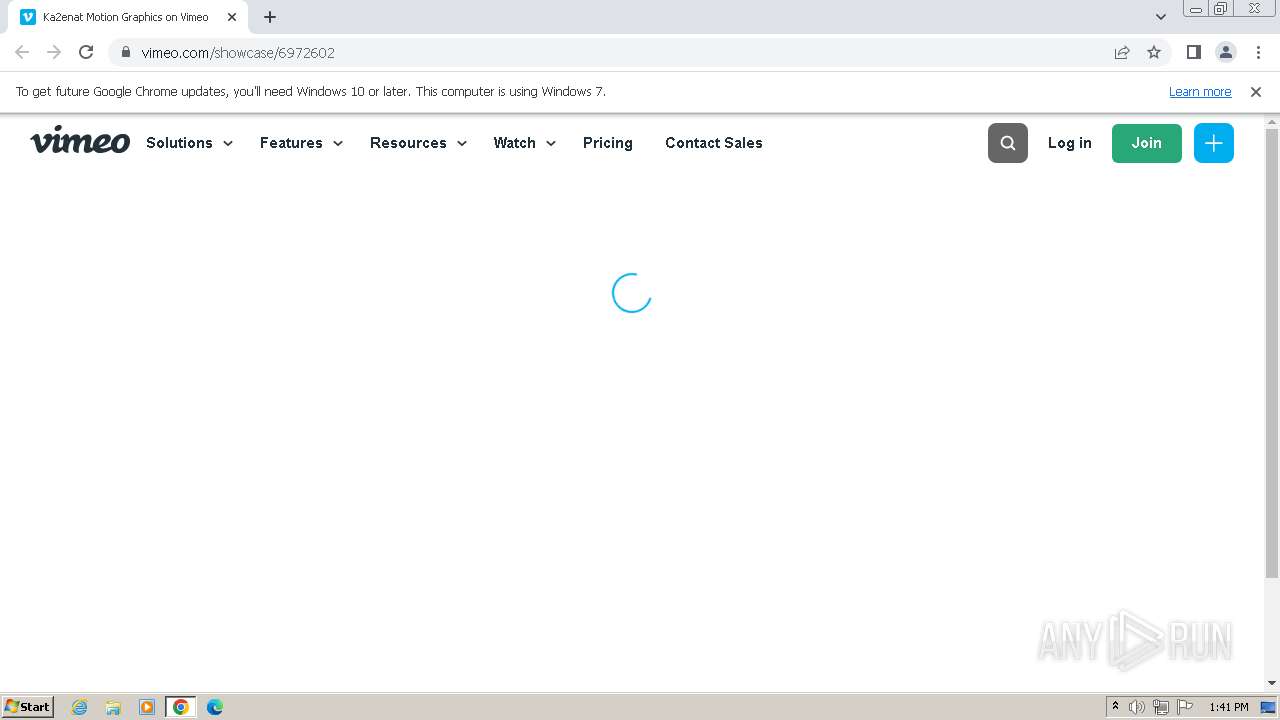
Task: Click the taskbar clock showing 1:41 PM
Action: (x=1228, y=707)
